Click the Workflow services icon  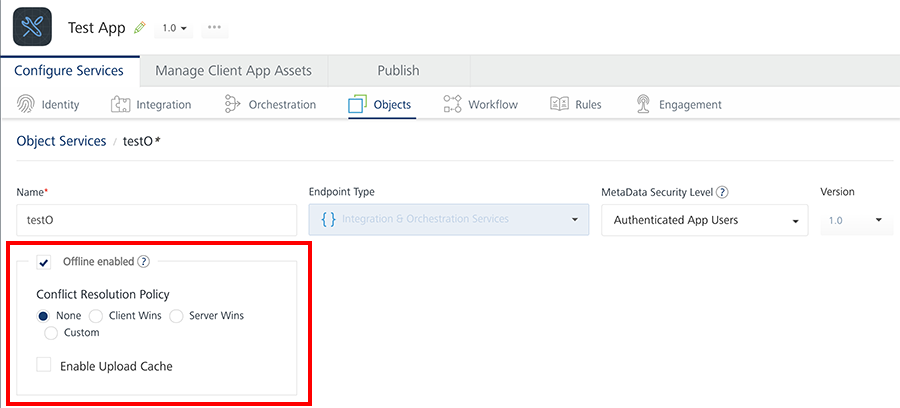click(x=453, y=104)
